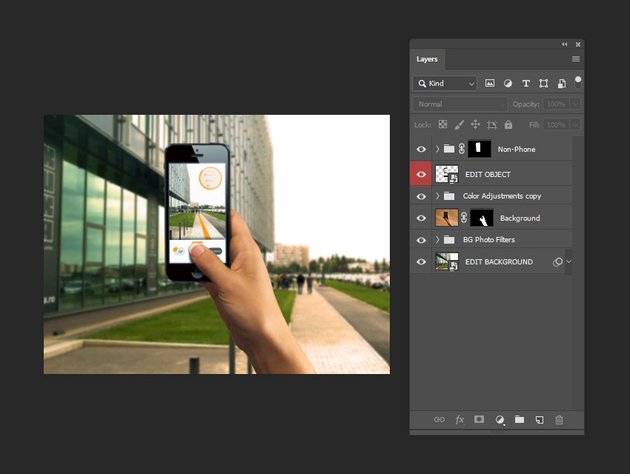Click the EDIT OBJECT smart object thumbnail

point(447,174)
